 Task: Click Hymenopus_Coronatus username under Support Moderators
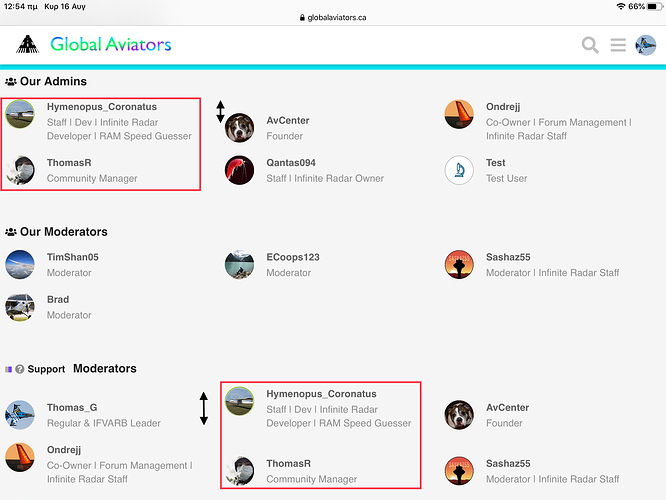click(322, 394)
